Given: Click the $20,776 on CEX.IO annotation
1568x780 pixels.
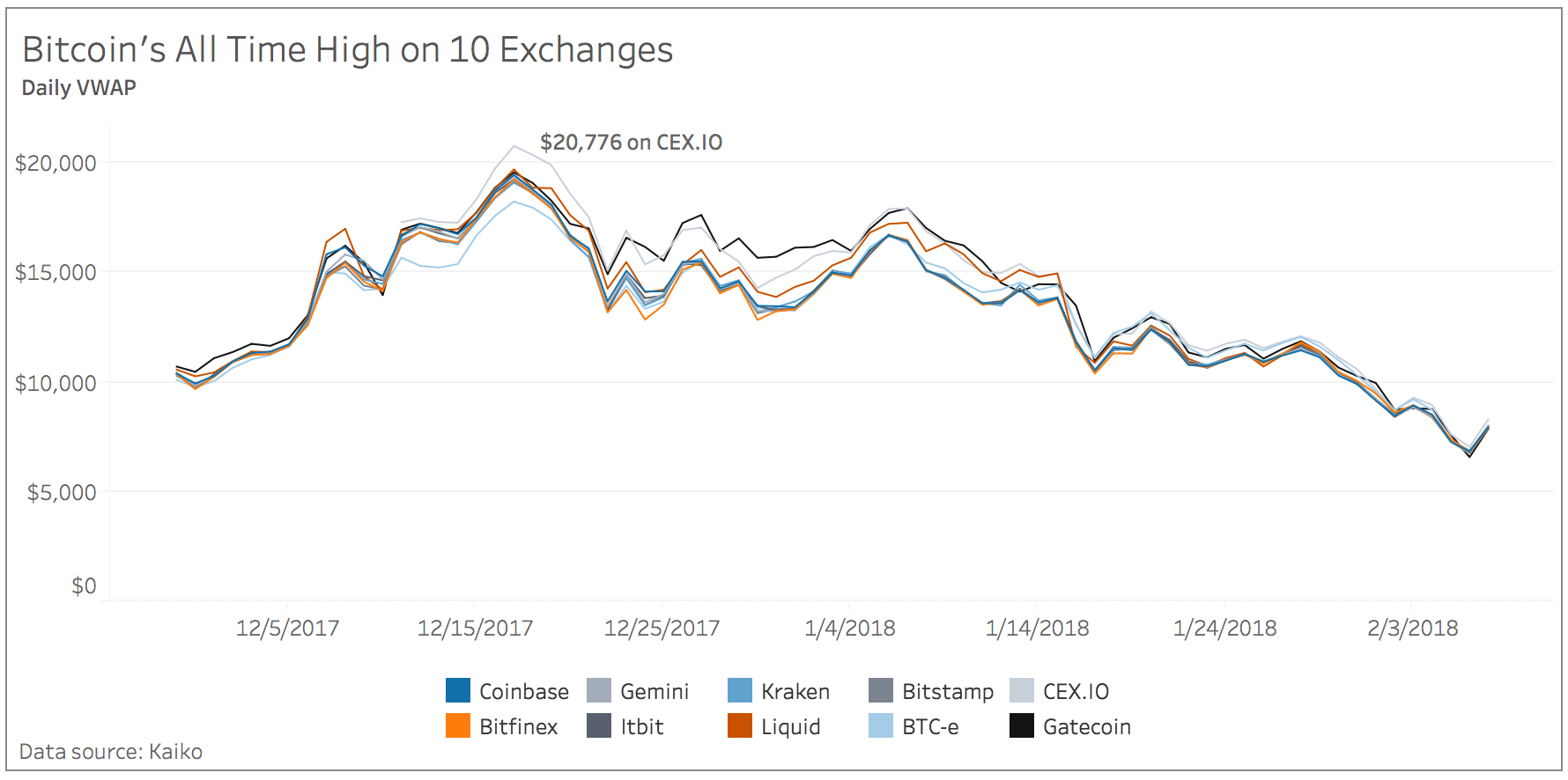Looking at the screenshot, I should coord(631,143).
